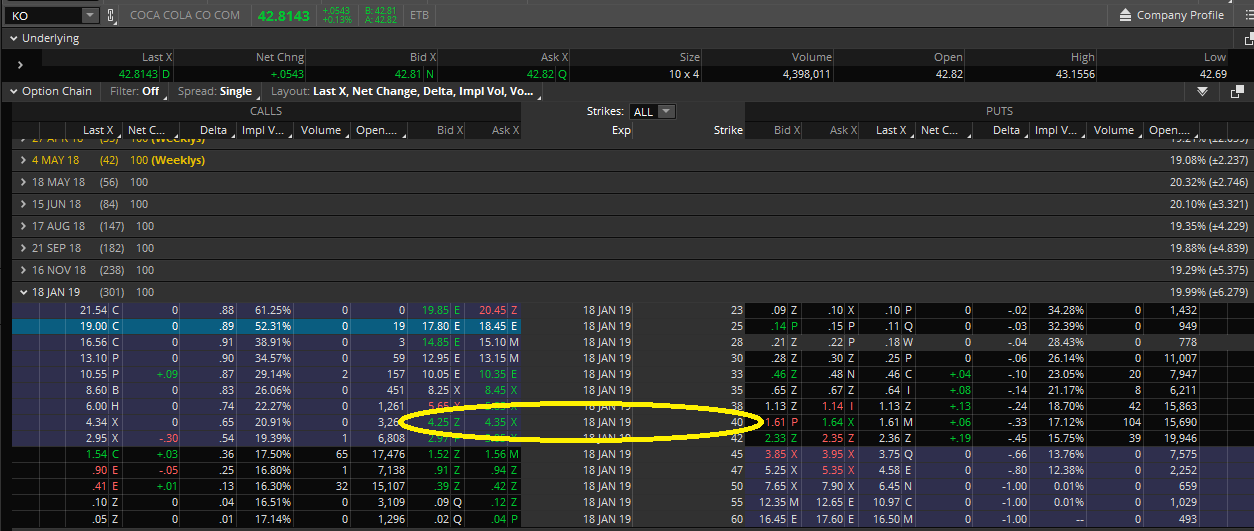Collapse the 18 JAN 19 expiration row

(x=23, y=292)
